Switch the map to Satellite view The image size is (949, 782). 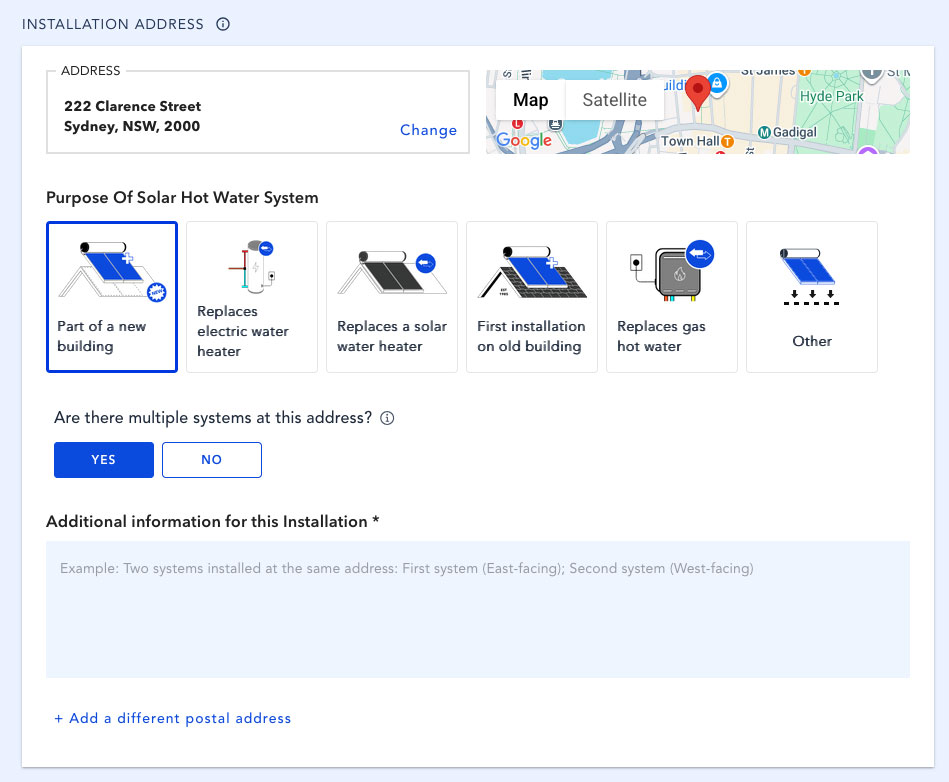[x=614, y=100]
